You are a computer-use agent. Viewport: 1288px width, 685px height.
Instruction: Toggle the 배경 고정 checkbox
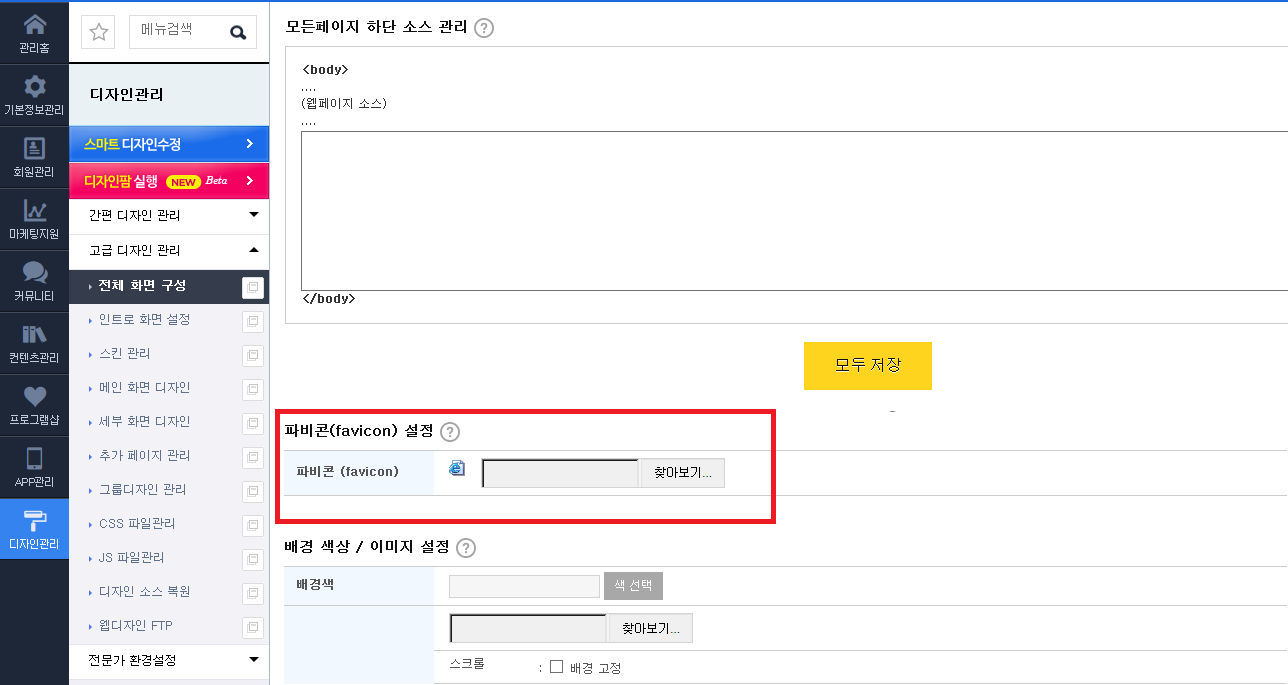tap(557, 667)
